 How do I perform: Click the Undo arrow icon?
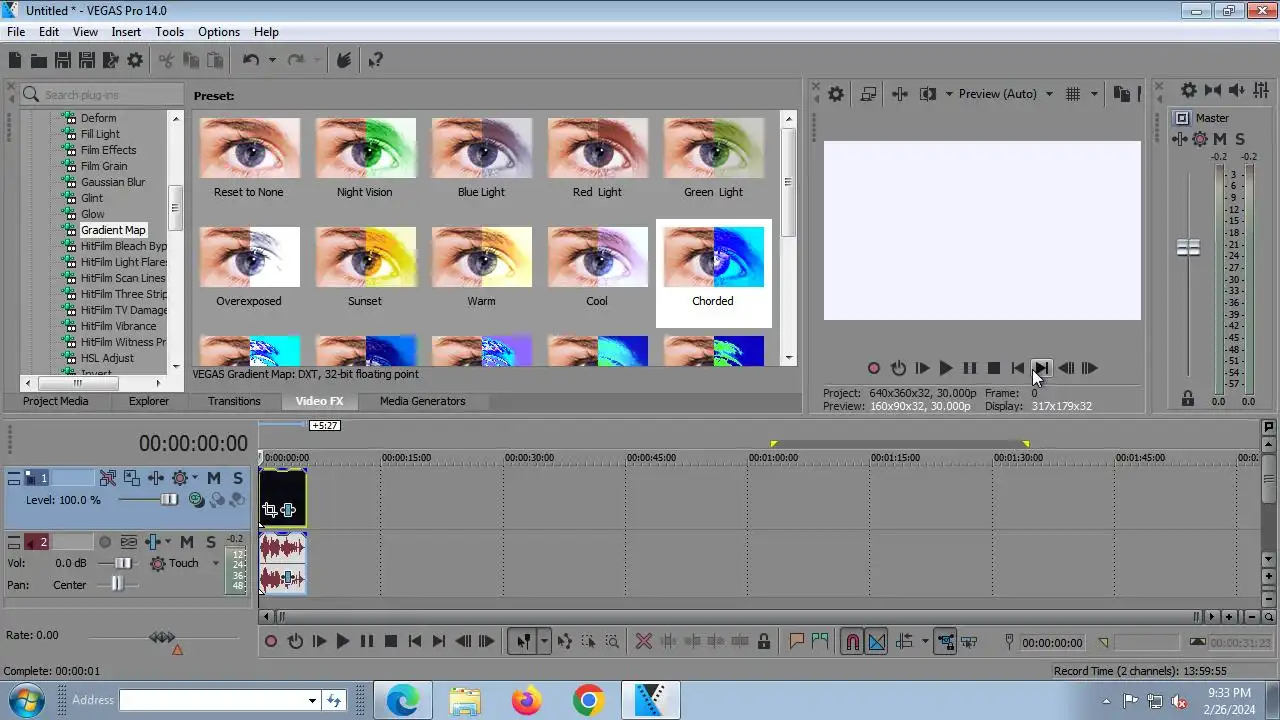point(251,61)
